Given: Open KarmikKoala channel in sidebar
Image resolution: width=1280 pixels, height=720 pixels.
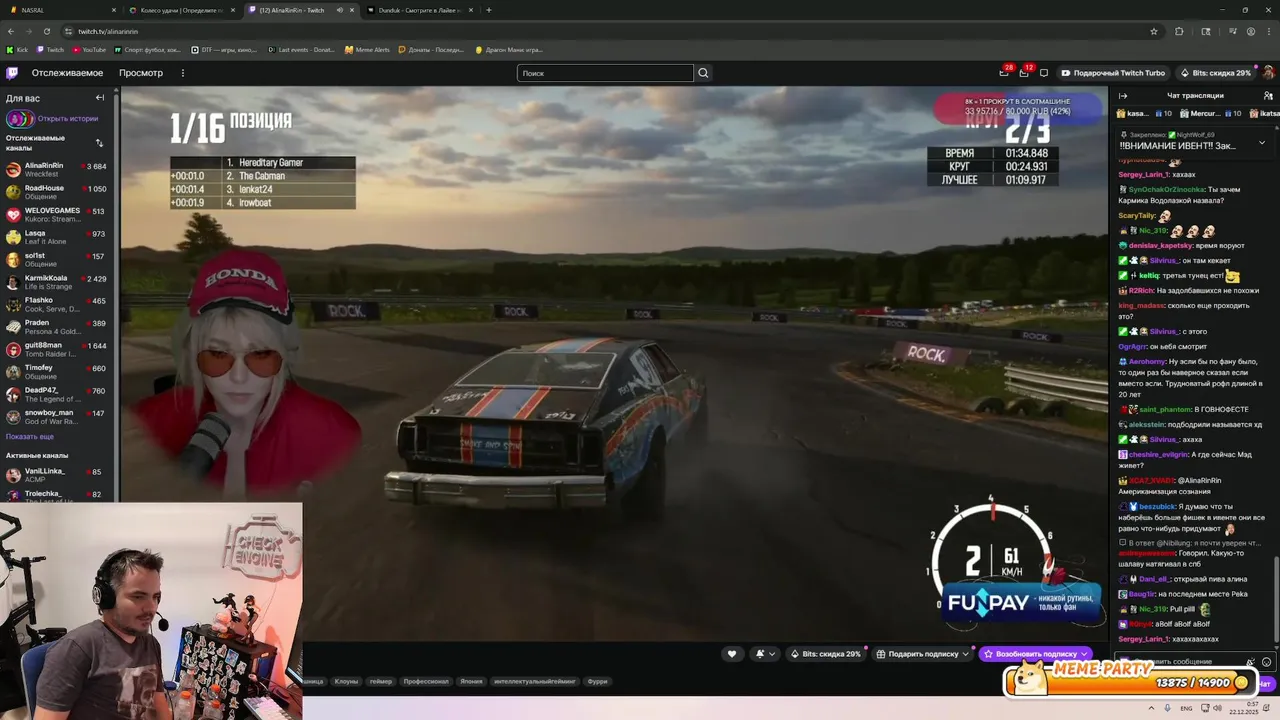Looking at the screenshot, I should (58, 282).
